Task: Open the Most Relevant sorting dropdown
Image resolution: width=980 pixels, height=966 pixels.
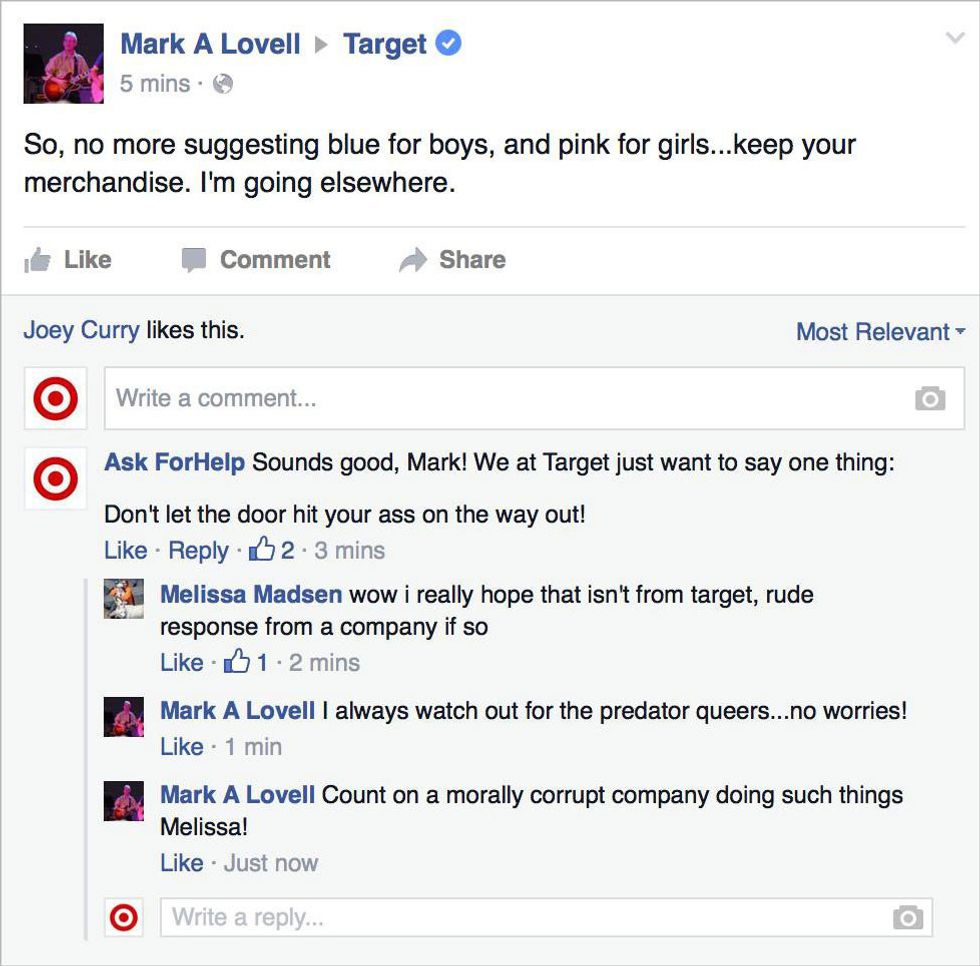Action: [880, 332]
